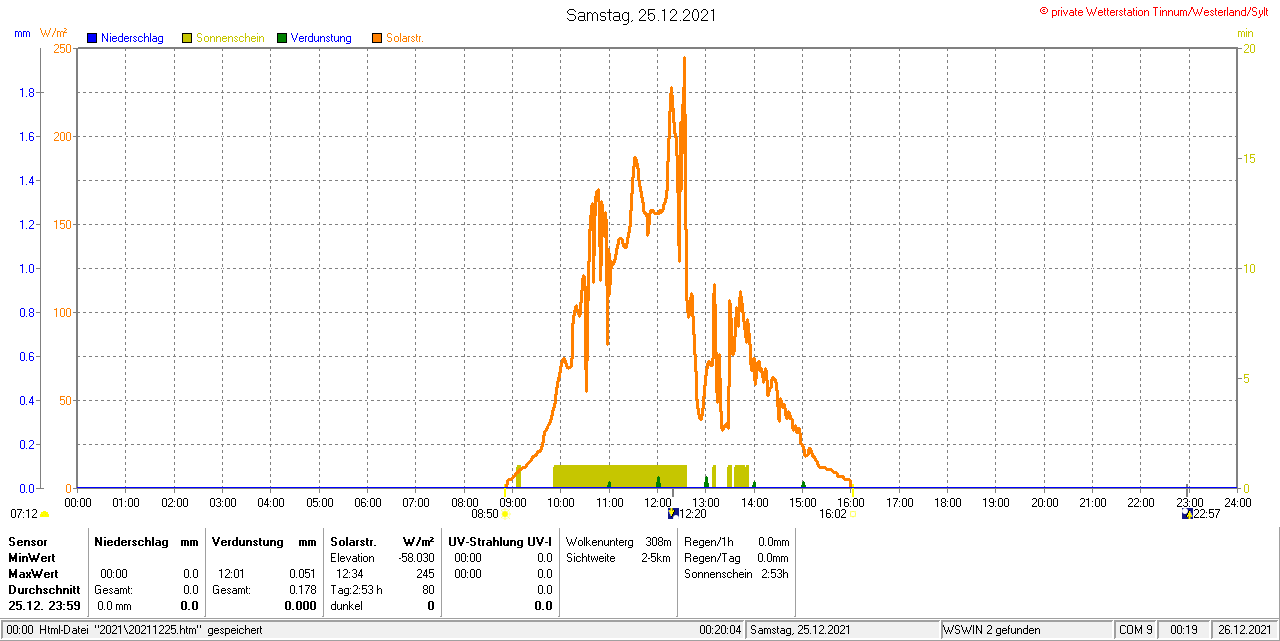The width and height of the screenshot is (1280, 641).
Task: Click the green Verdunstung legend swatch
Action: [x=282, y=38]
